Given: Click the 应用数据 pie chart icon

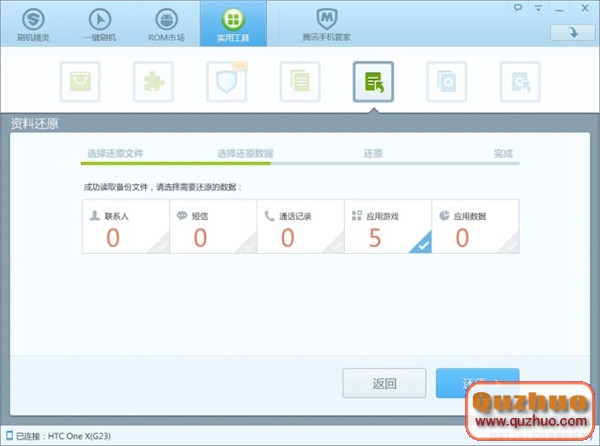Looking at the screenshot, I should pos(444,216).
